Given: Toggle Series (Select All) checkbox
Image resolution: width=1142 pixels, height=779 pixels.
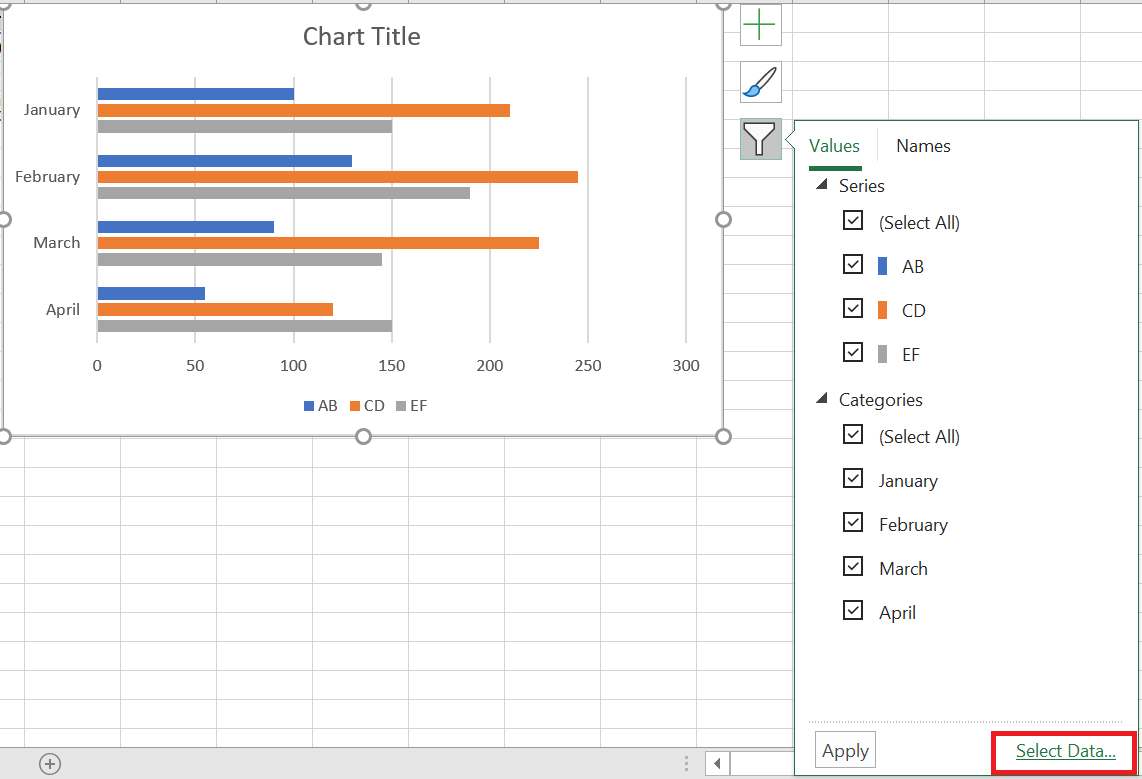Looking at the screenshot, I should click(853, 221).
